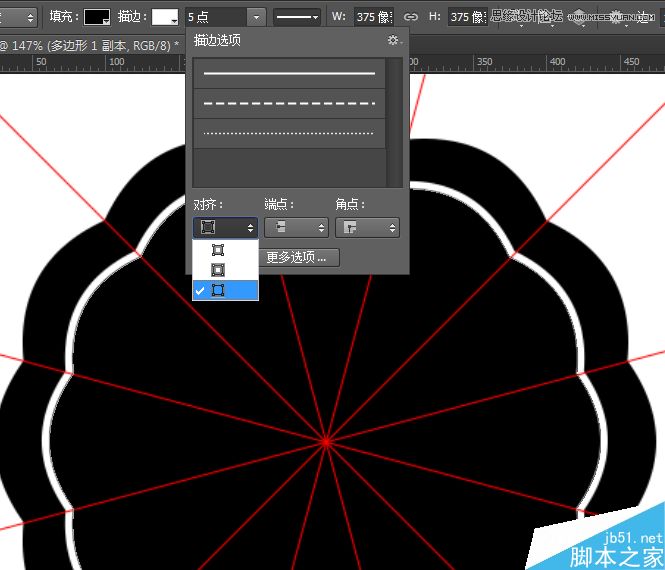
Task: Open the black fill color swatch
Action: [x=97, y=17]
